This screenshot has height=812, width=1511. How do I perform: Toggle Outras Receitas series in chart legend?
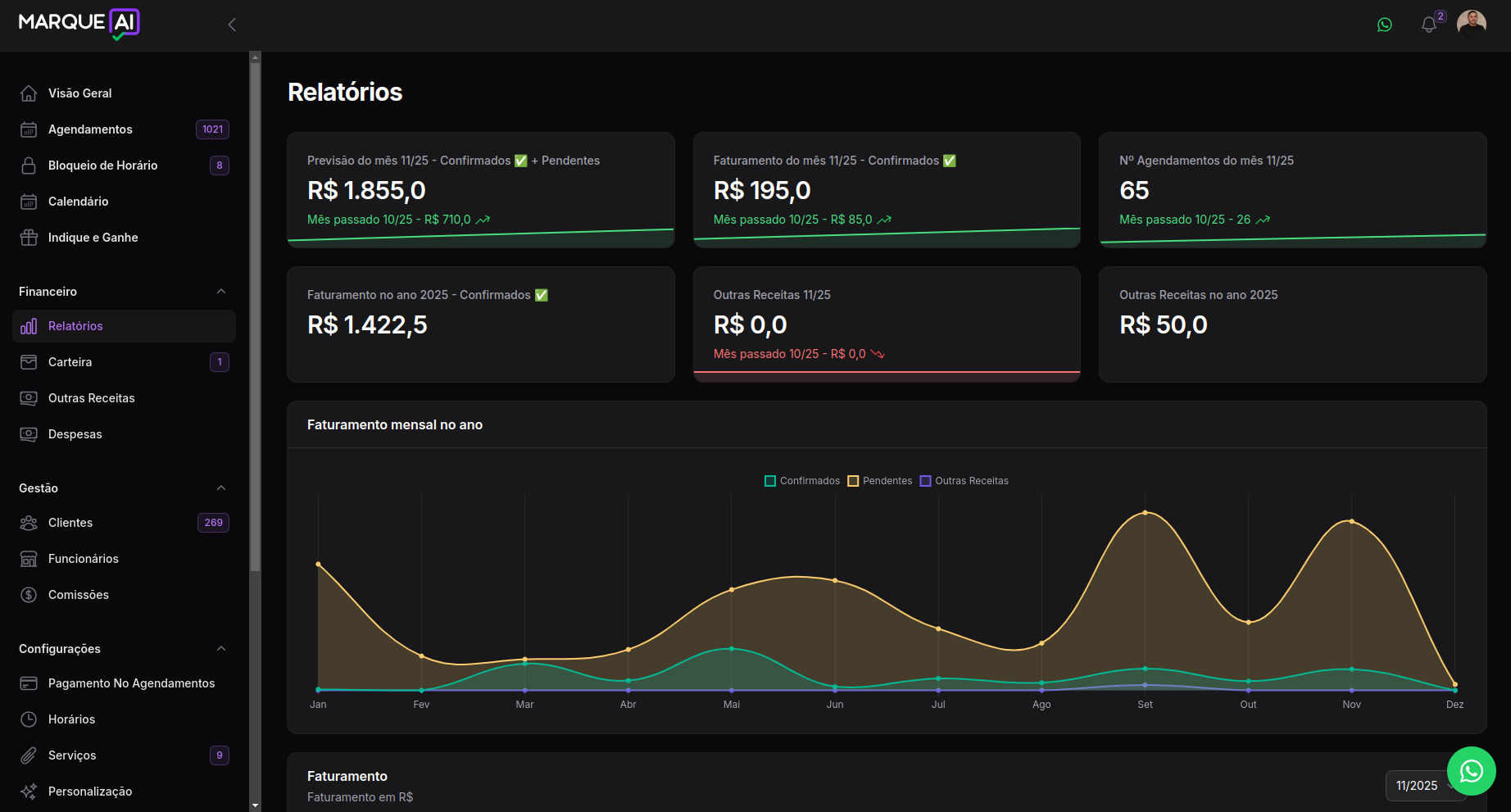click(x=964, y=481)
